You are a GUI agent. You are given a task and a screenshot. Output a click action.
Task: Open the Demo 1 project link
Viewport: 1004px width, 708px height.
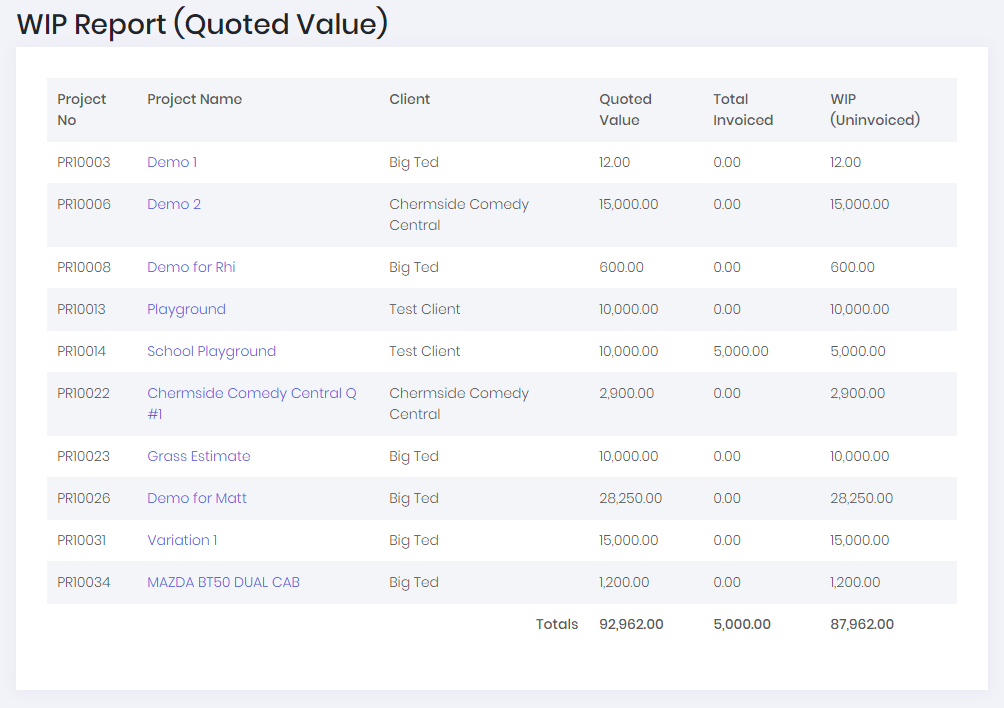(172, 162)
